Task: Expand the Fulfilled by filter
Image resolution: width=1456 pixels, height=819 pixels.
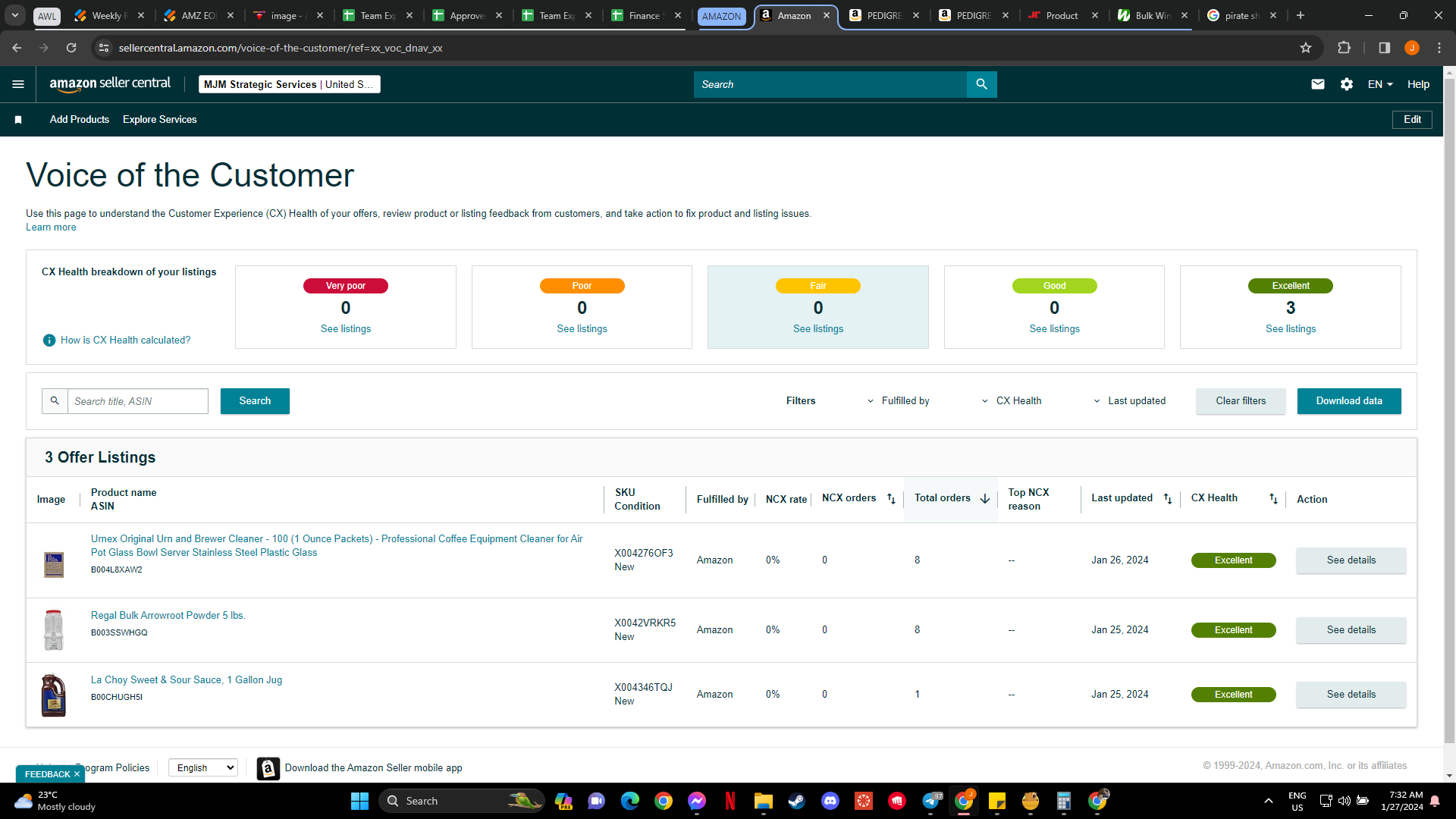Action: point(899,401)
